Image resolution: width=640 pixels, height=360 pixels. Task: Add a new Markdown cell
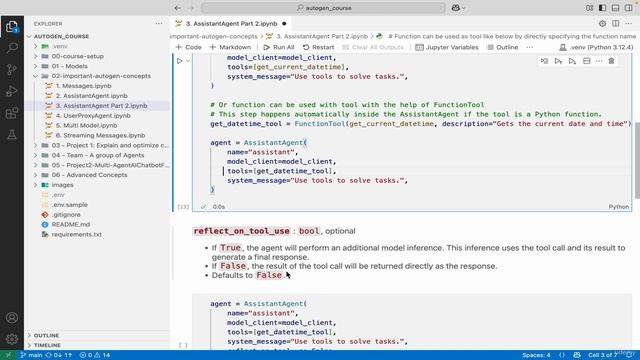230,47
